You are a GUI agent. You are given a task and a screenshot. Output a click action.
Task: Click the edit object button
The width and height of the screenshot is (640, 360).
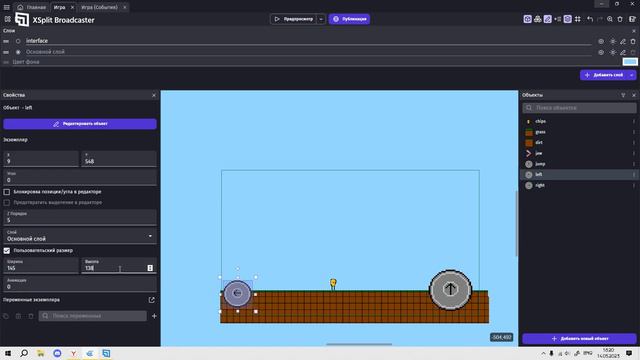[80, 124]
